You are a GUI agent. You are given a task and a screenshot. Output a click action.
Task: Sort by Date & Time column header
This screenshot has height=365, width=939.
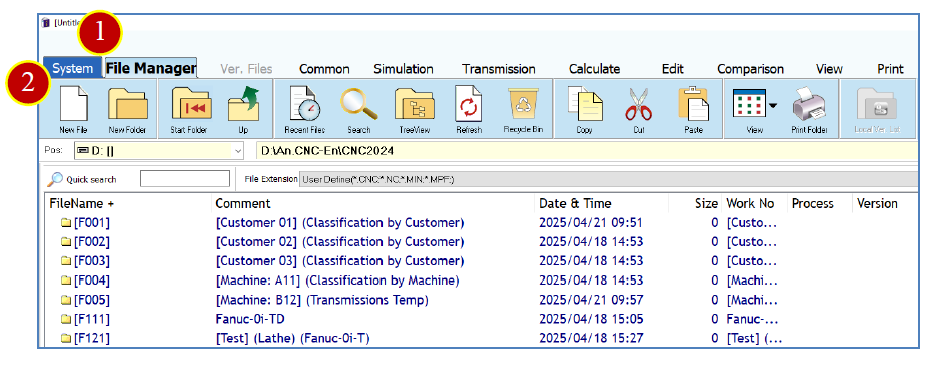pos(601,203)
